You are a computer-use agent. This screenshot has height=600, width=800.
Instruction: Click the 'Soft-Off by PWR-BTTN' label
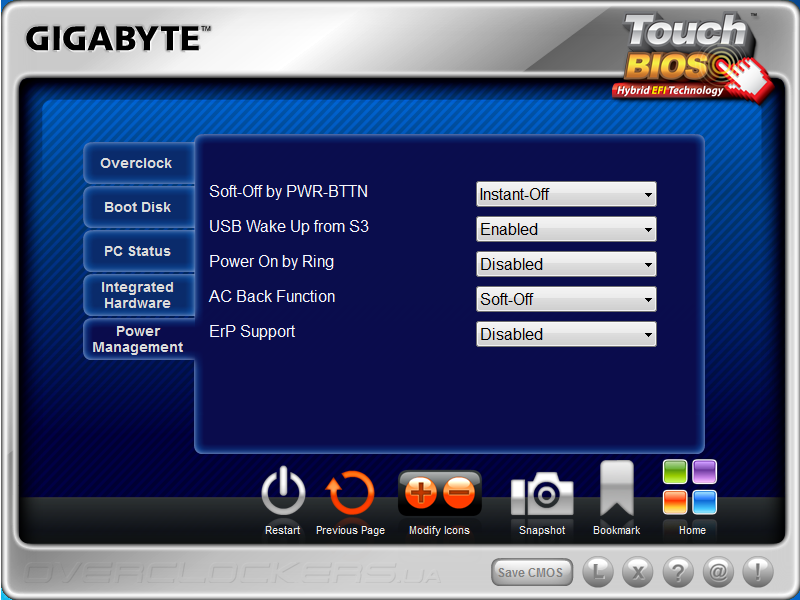click(x=288, y=191)
